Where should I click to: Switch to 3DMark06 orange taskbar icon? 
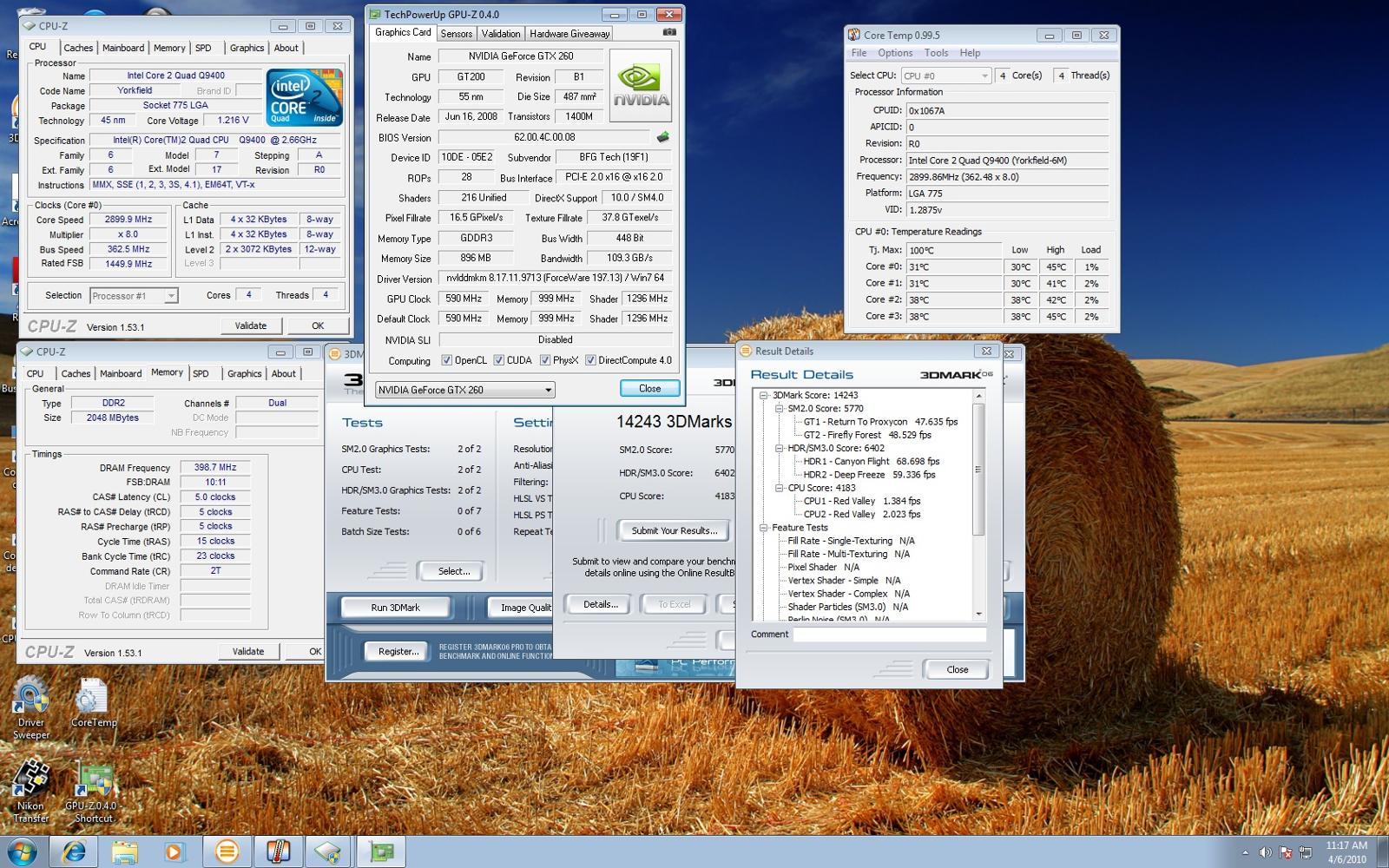227,852
